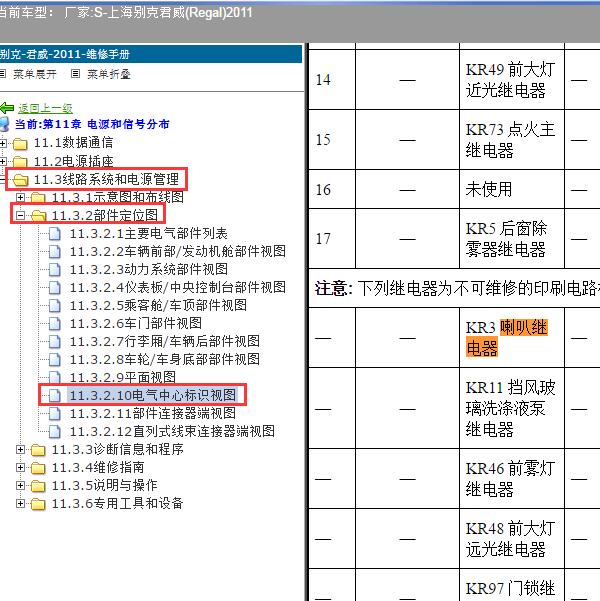Image resolution: width=600 pixels, height=601 pixels.
Task: Click the page icon of 11.3.2.9平面视图
Action: pyautogui.click(x=55, y=377)
